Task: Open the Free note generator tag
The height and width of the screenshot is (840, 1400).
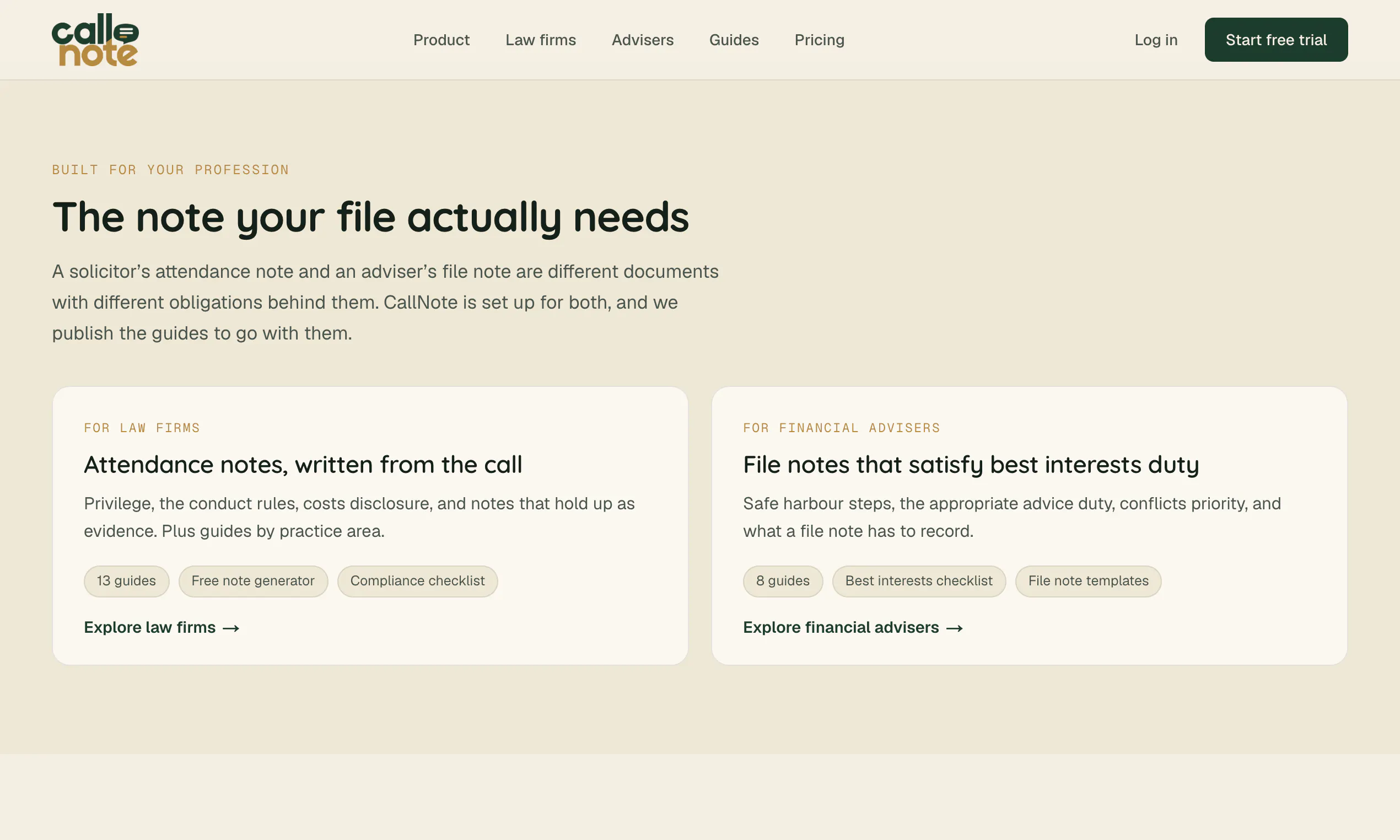Action: 253,581
